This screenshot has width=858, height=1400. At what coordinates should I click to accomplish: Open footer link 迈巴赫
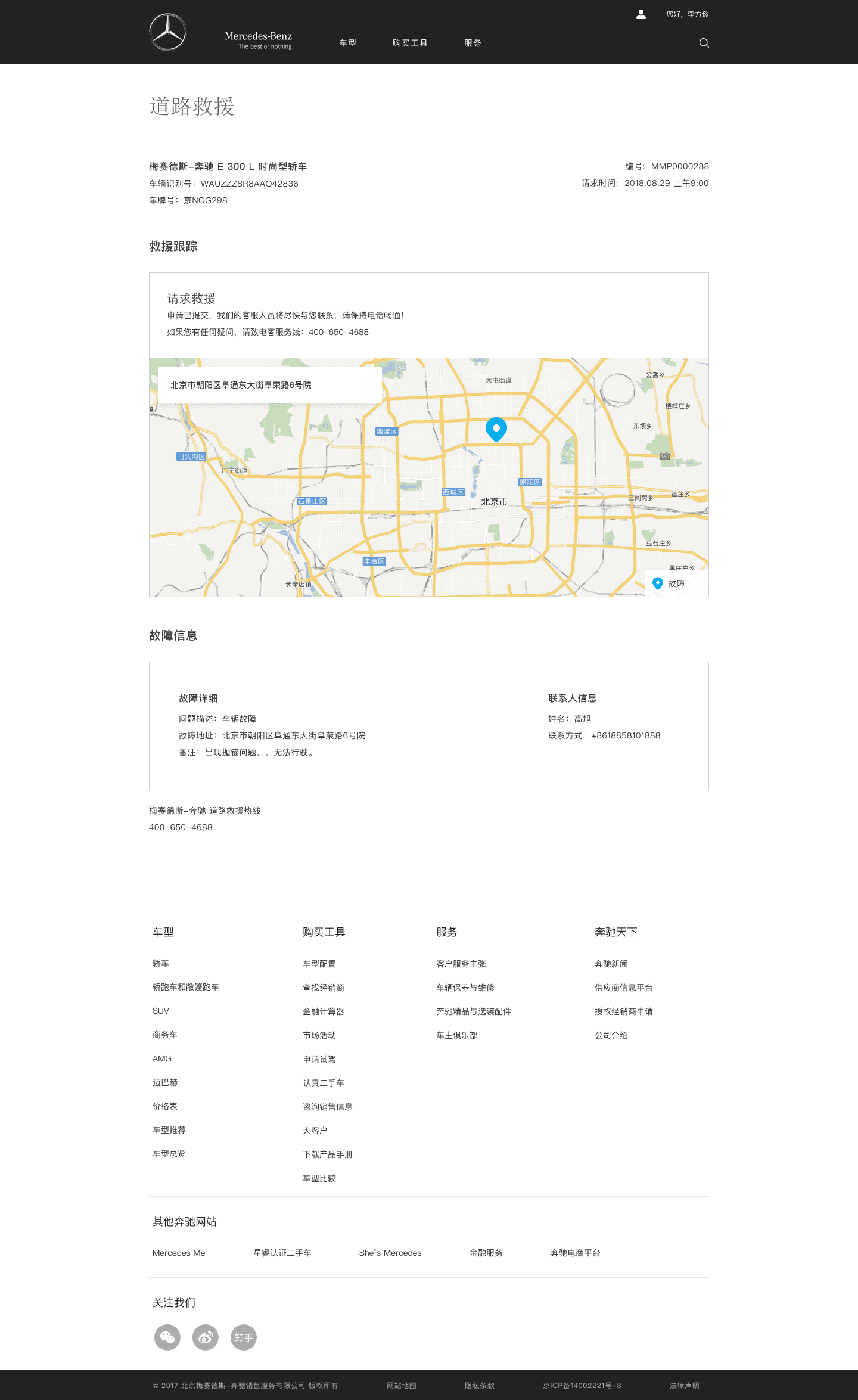165,1082
